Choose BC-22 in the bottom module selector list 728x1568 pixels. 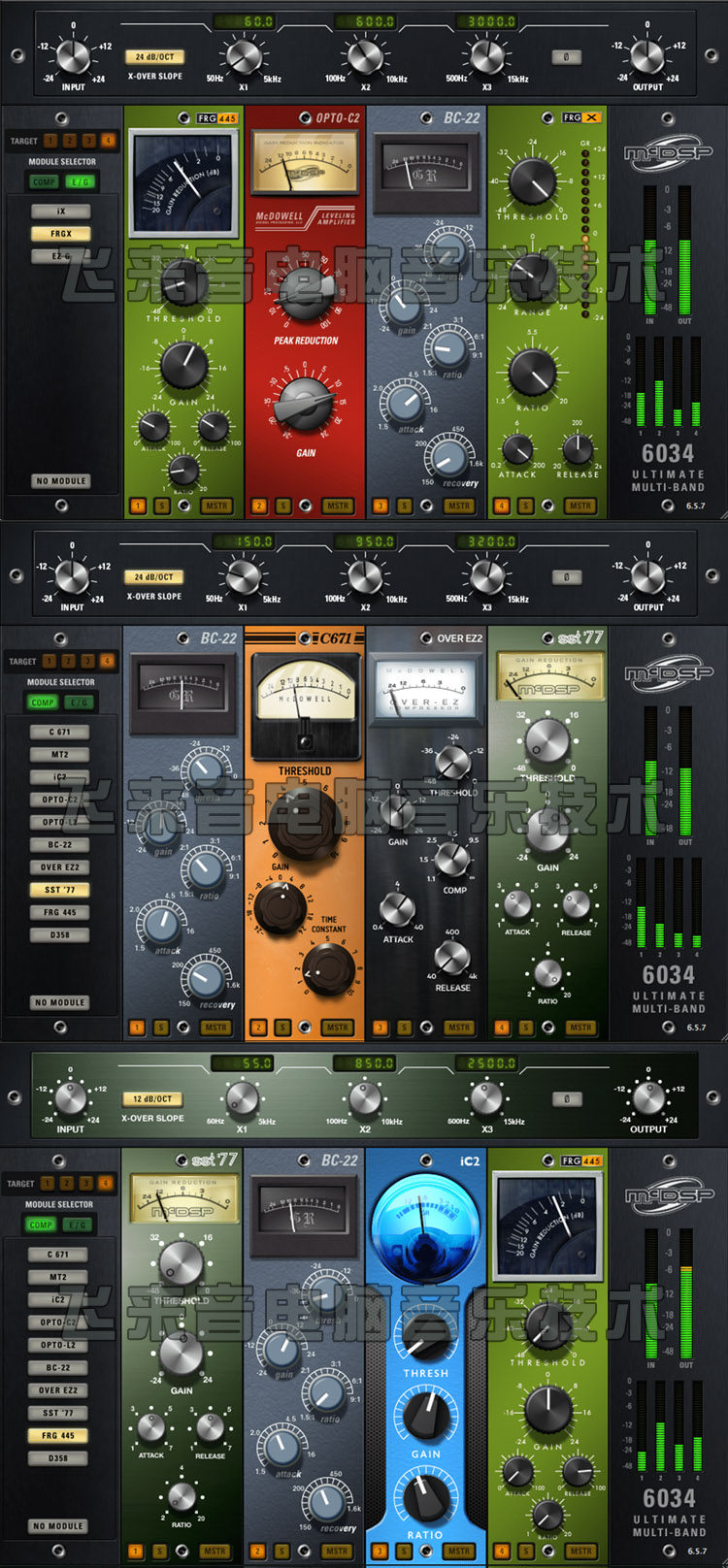point(58,1367)
